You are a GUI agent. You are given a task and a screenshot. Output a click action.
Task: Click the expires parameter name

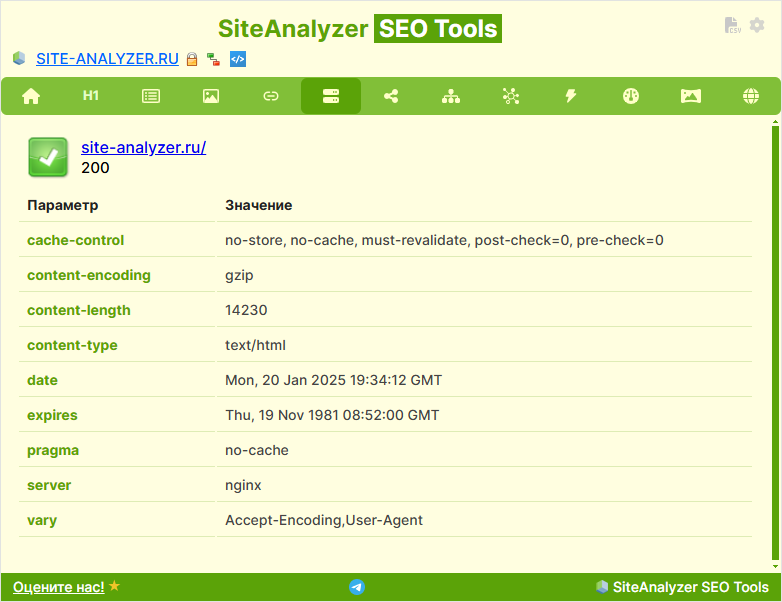pos(52,415)
